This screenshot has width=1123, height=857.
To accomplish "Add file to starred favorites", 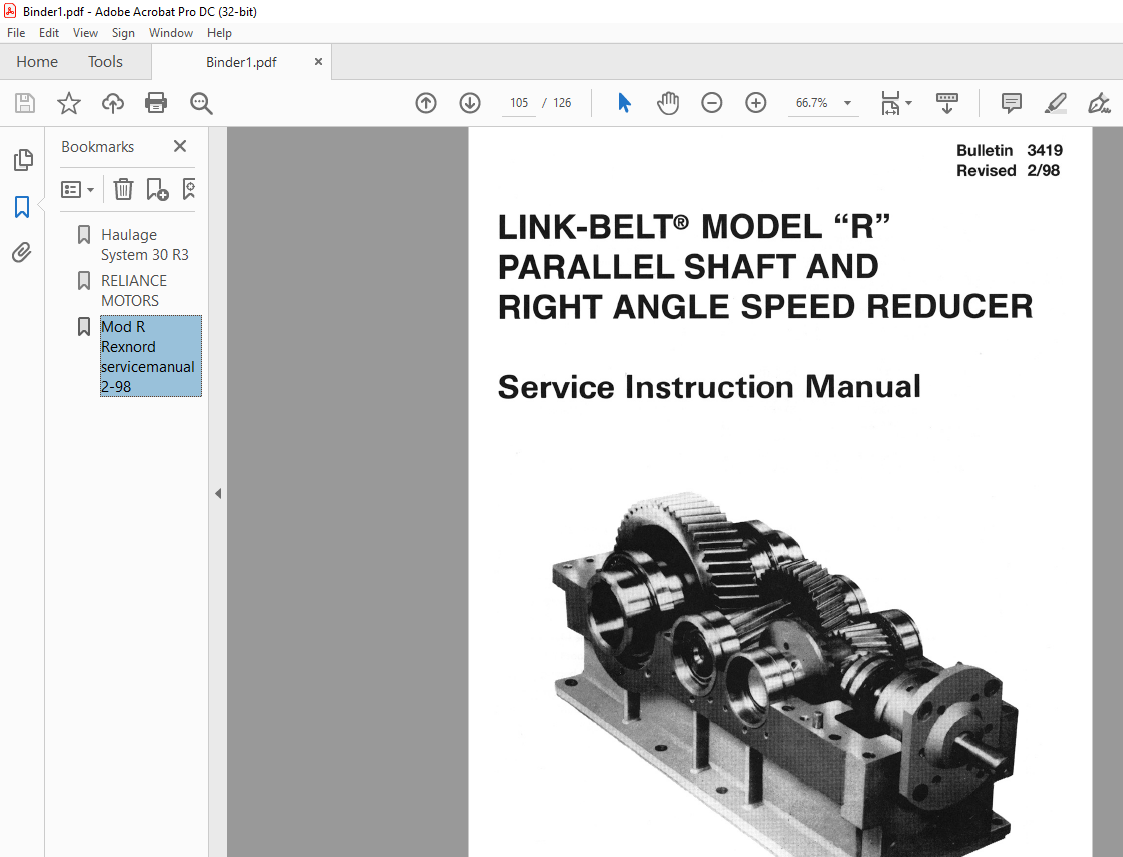I will [x=69, y=103].
